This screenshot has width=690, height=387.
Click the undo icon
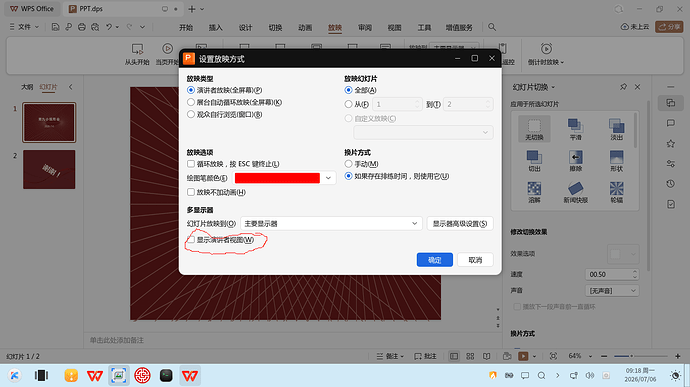point(109,27)
